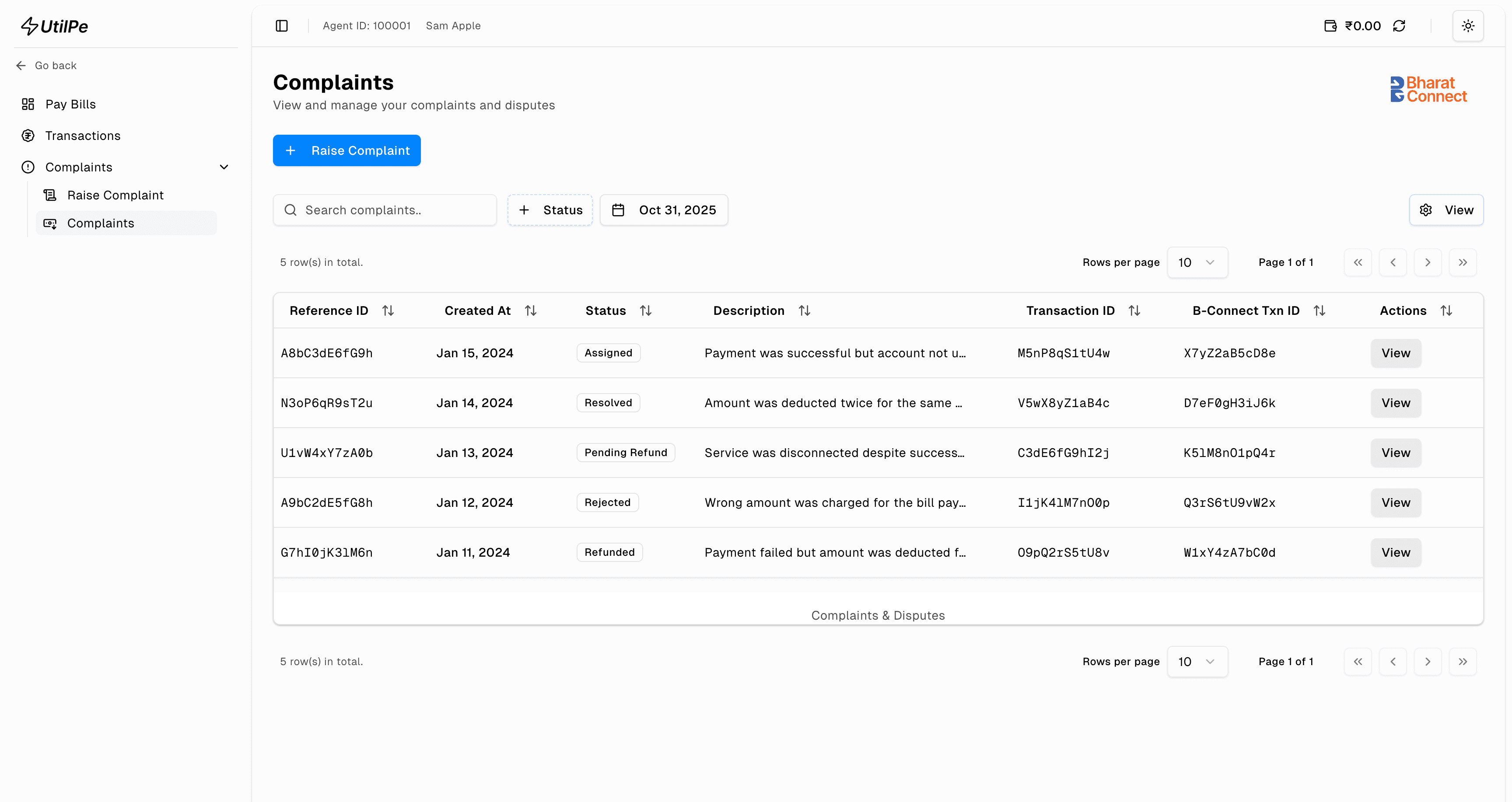Toggle sort on Created At column

coord(531,310)
